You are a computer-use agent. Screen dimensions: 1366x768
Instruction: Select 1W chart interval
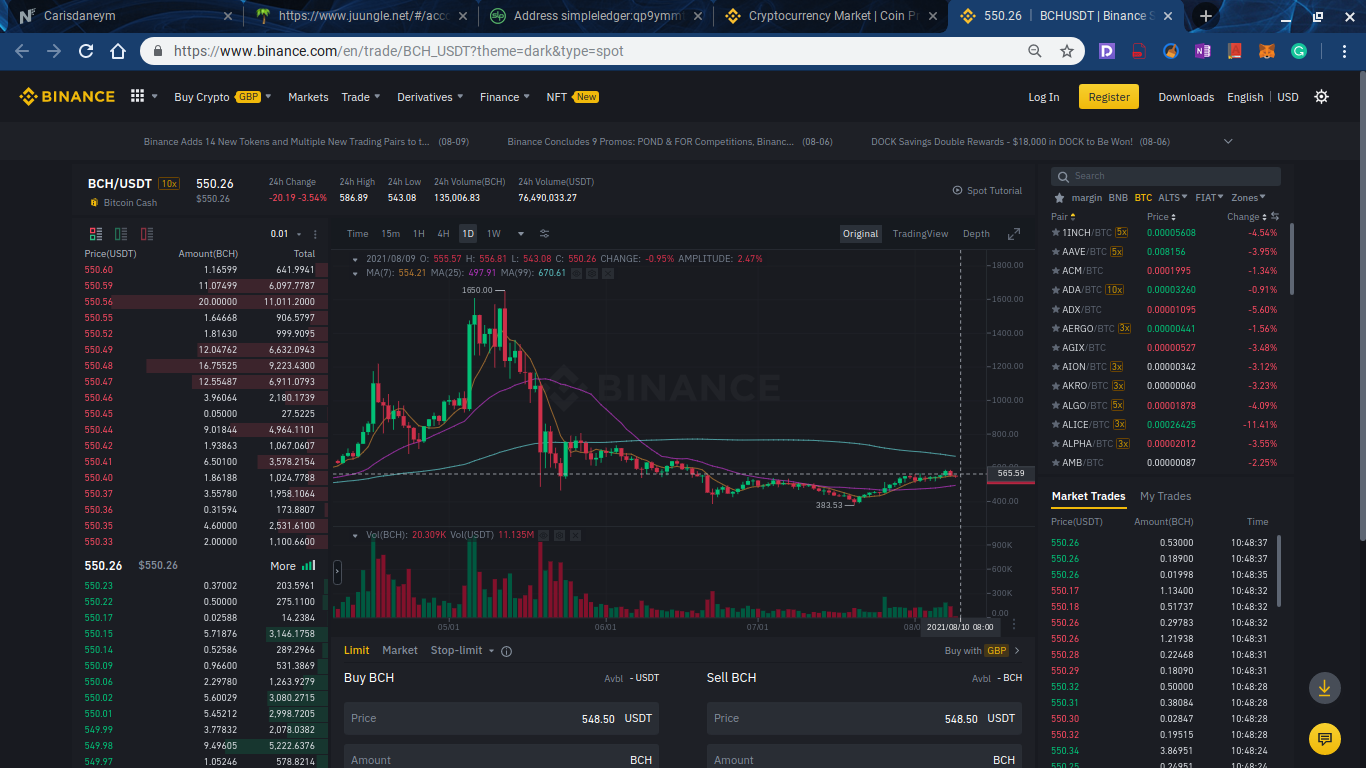pyautogui.click(x=494, y=234)
